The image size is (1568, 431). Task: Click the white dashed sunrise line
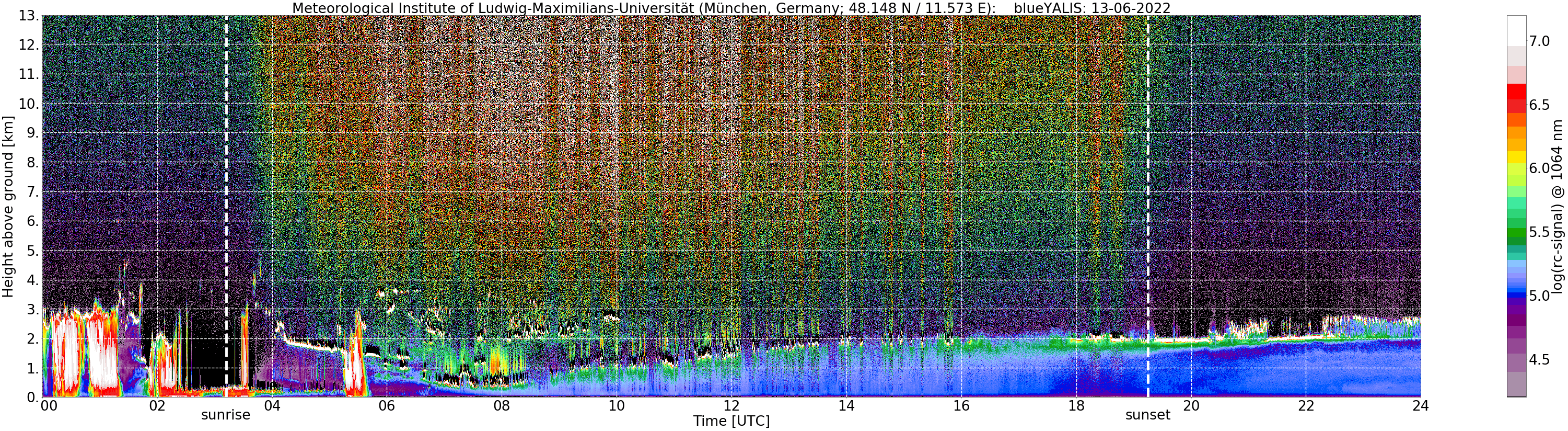[226, 206]
